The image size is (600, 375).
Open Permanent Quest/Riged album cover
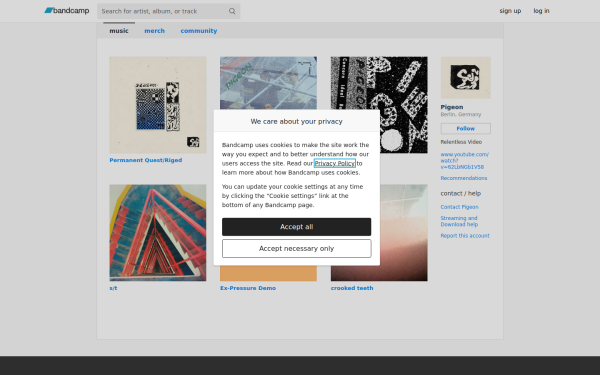pyautogui.click(x=158, y=105)
